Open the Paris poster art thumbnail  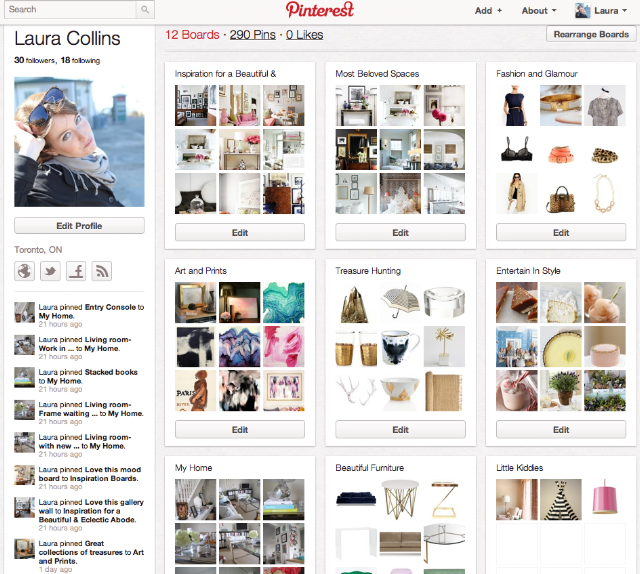point(196,391)
